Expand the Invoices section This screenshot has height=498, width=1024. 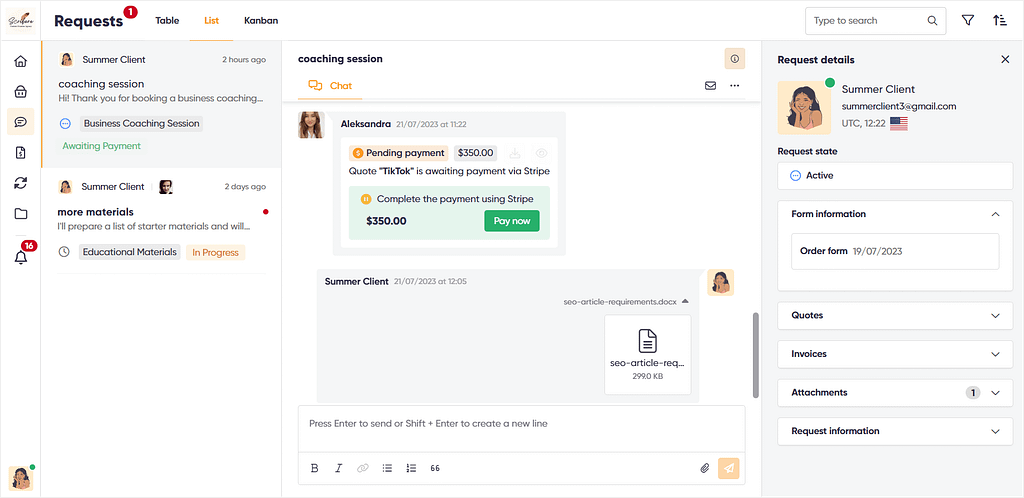[995, 354]
